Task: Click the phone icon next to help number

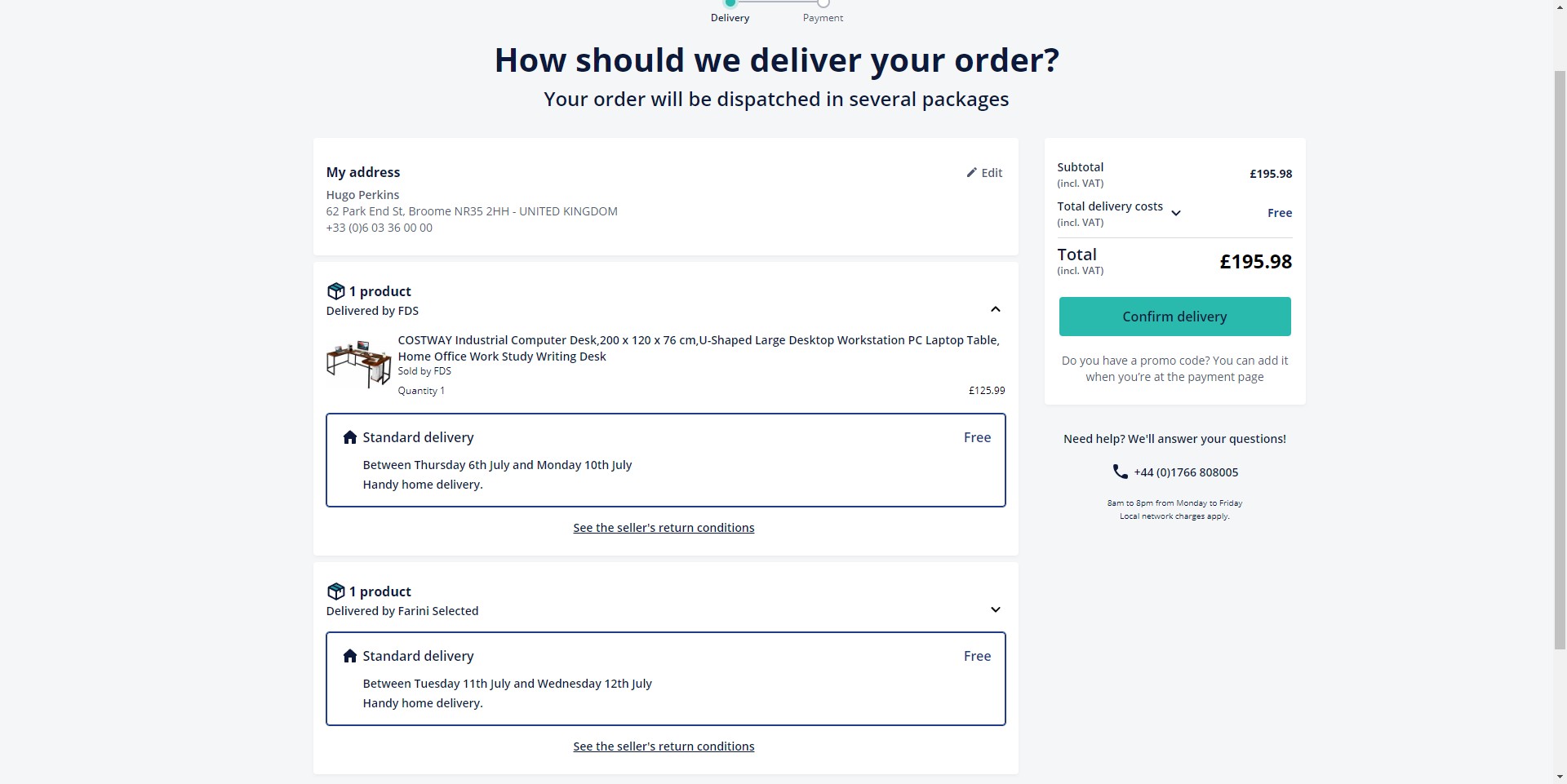Action: (x=1120, y=472)
